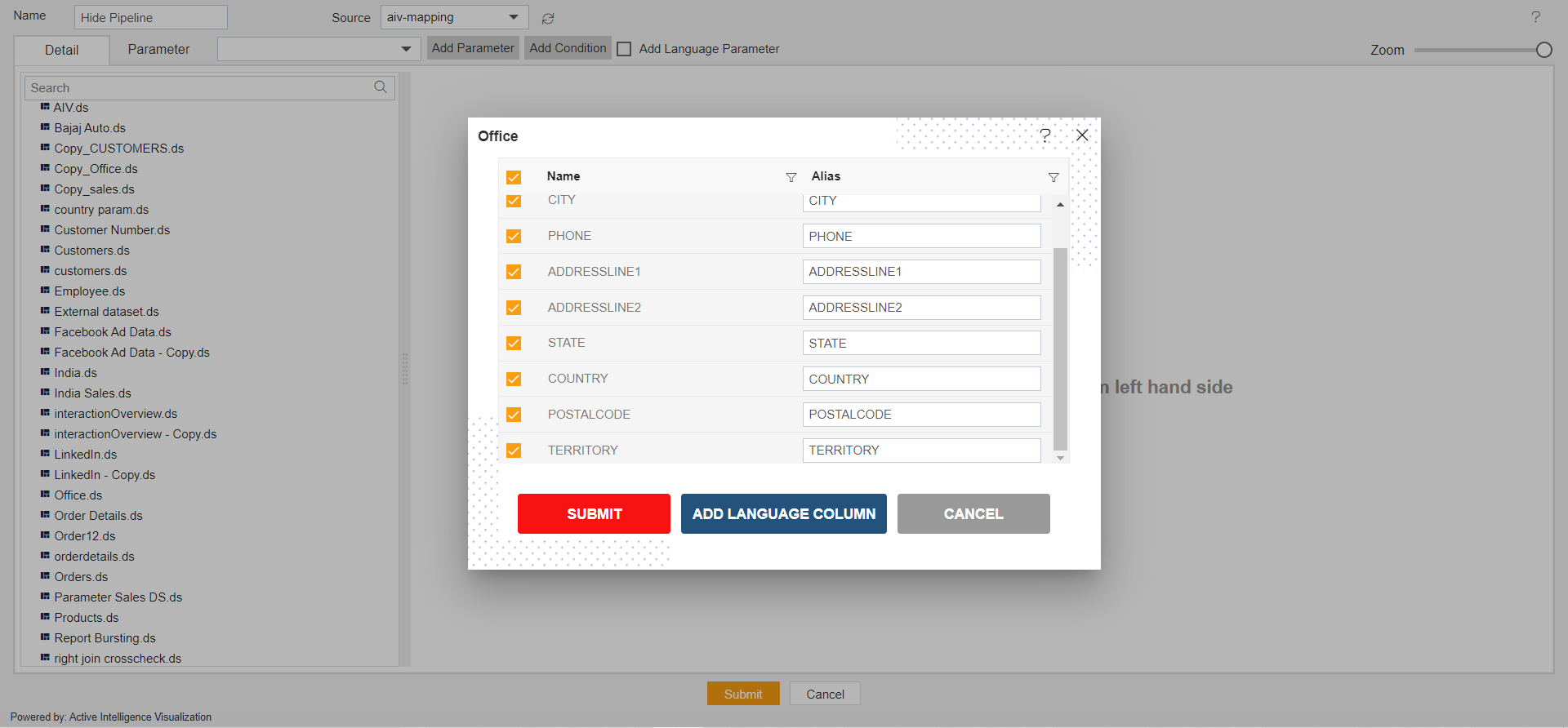The height and width of the screenshot is (728, 1568).
Task: Click the dataset Search field
Action: 209,87
